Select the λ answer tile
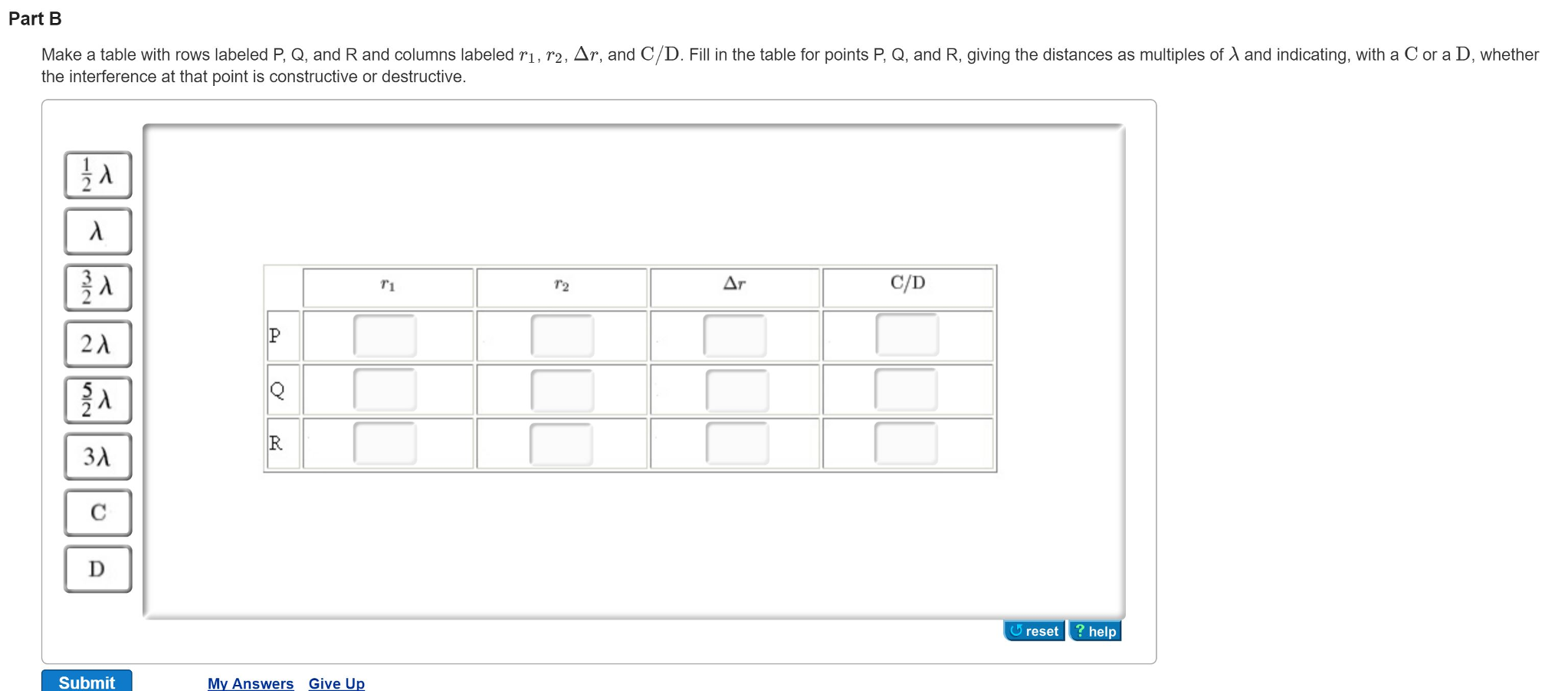1568x691 pixels. [x=97, y=232]
